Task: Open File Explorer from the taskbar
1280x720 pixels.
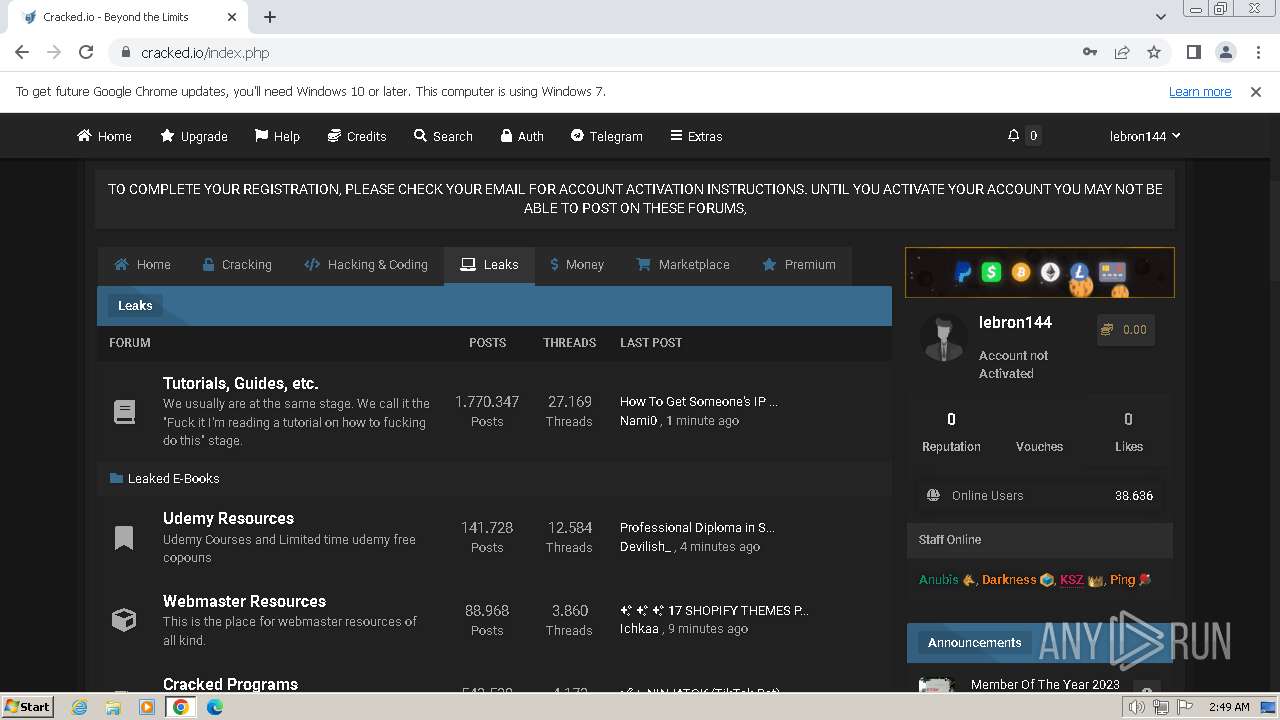Action: coord(113,707)
